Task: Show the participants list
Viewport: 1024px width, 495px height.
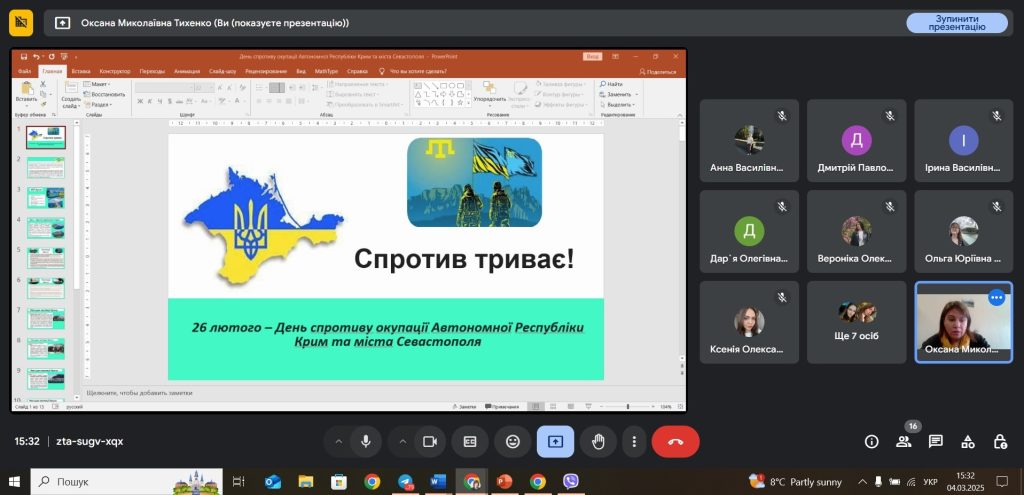Action: [904, 441]
